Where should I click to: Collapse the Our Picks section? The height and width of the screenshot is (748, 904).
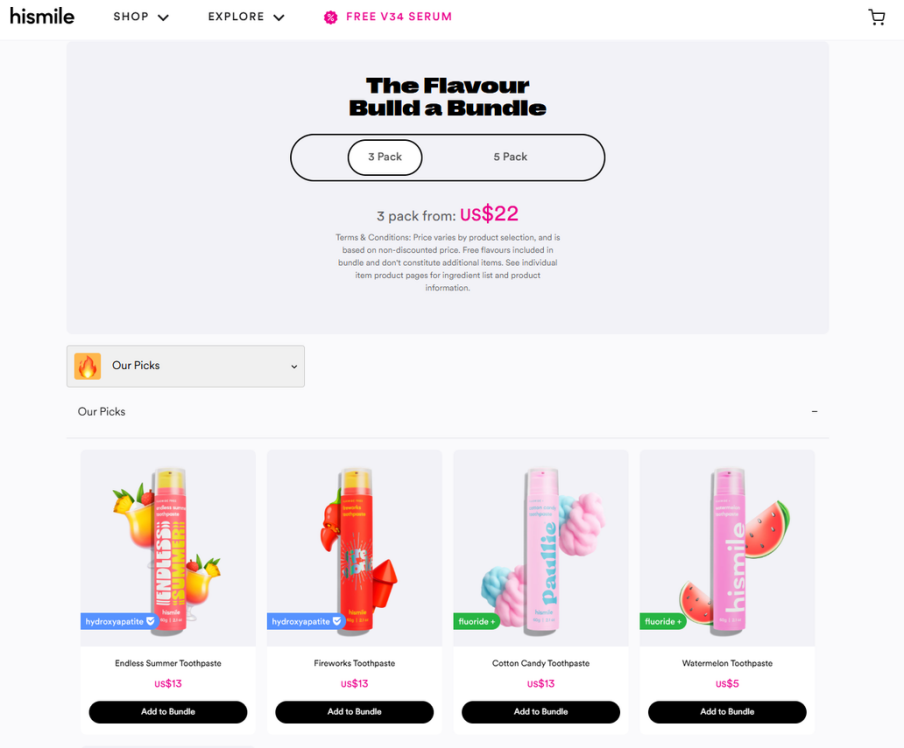(814, 411)
